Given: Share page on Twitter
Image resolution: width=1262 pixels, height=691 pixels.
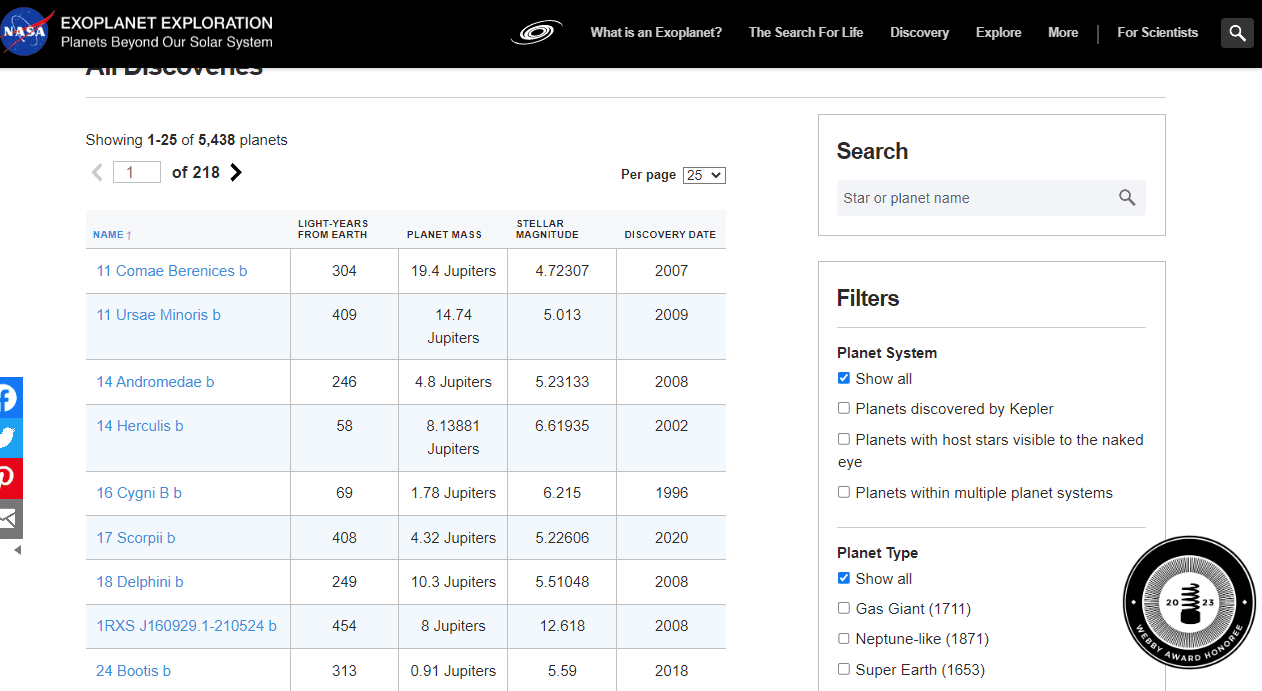Looking at the screenshot, I should pos(9,438).
